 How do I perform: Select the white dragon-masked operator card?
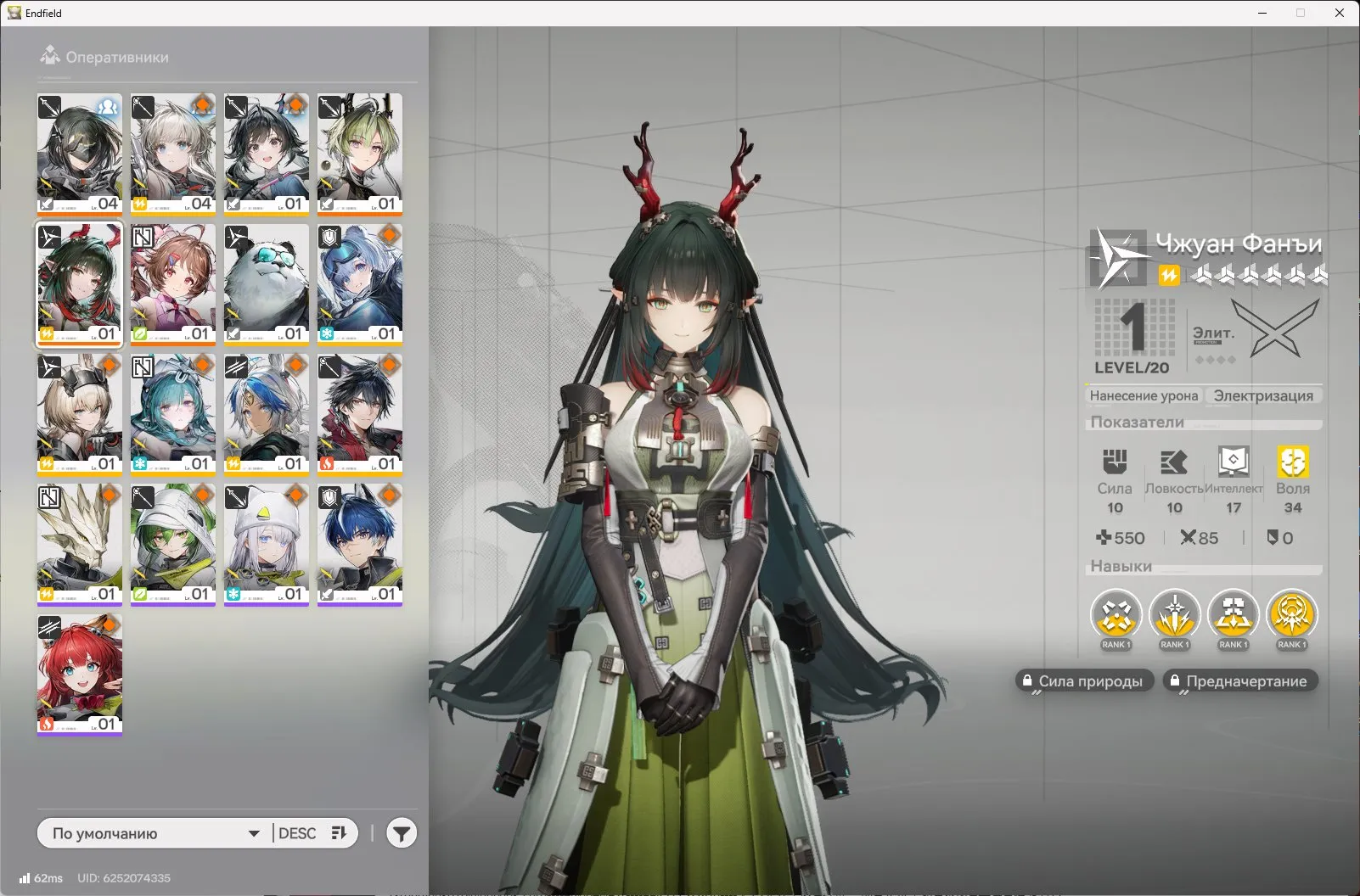coord(80,544)
